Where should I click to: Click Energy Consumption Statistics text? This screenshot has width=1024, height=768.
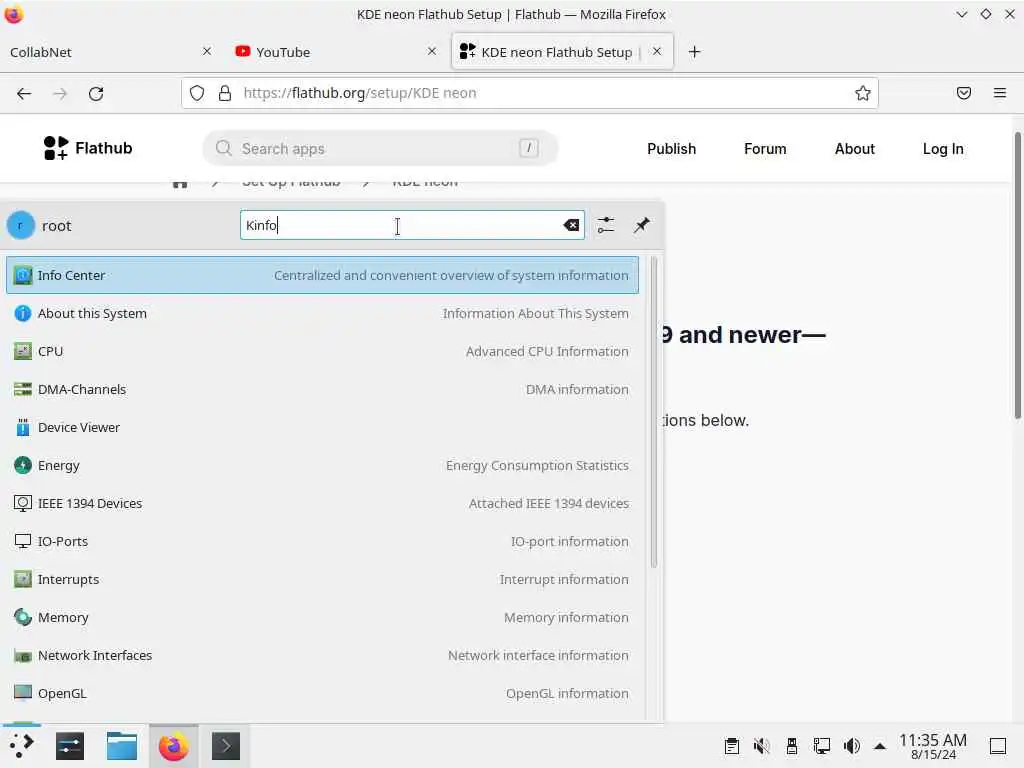(x=537, y=465)
